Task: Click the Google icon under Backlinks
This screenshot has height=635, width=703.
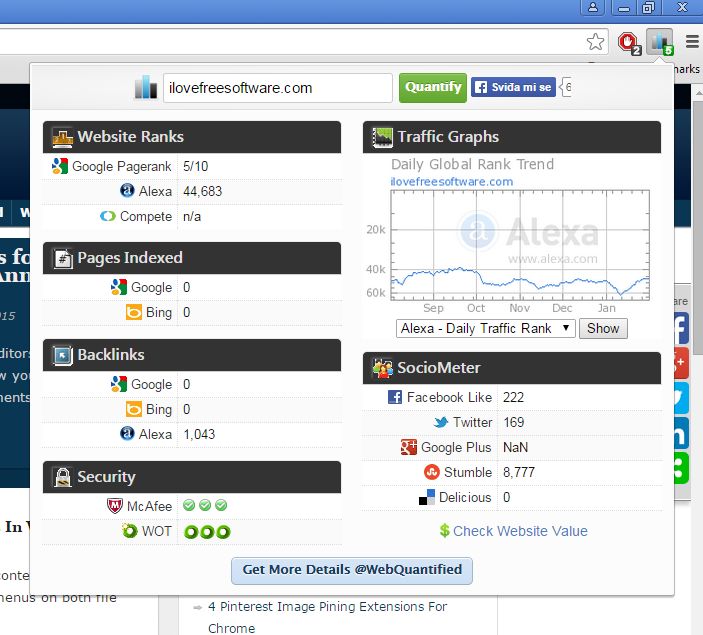Action: click(119, 384)
